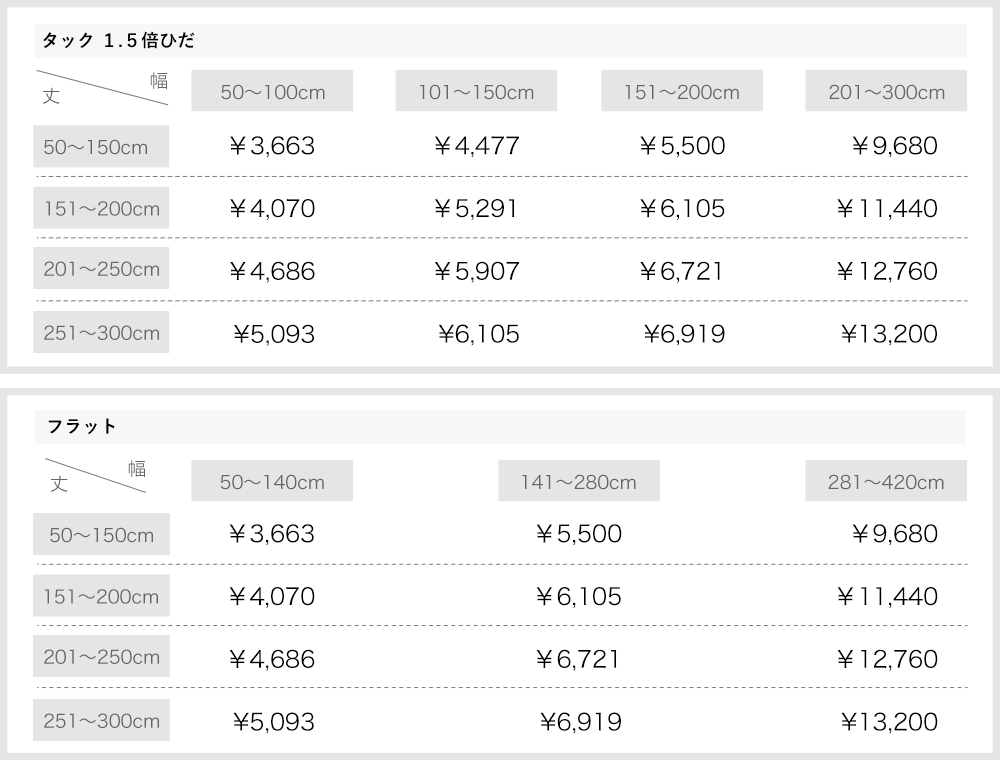Click the ￥5,500 price in the フラット table
Viewport: 1000px width, 760px height.
579,534
